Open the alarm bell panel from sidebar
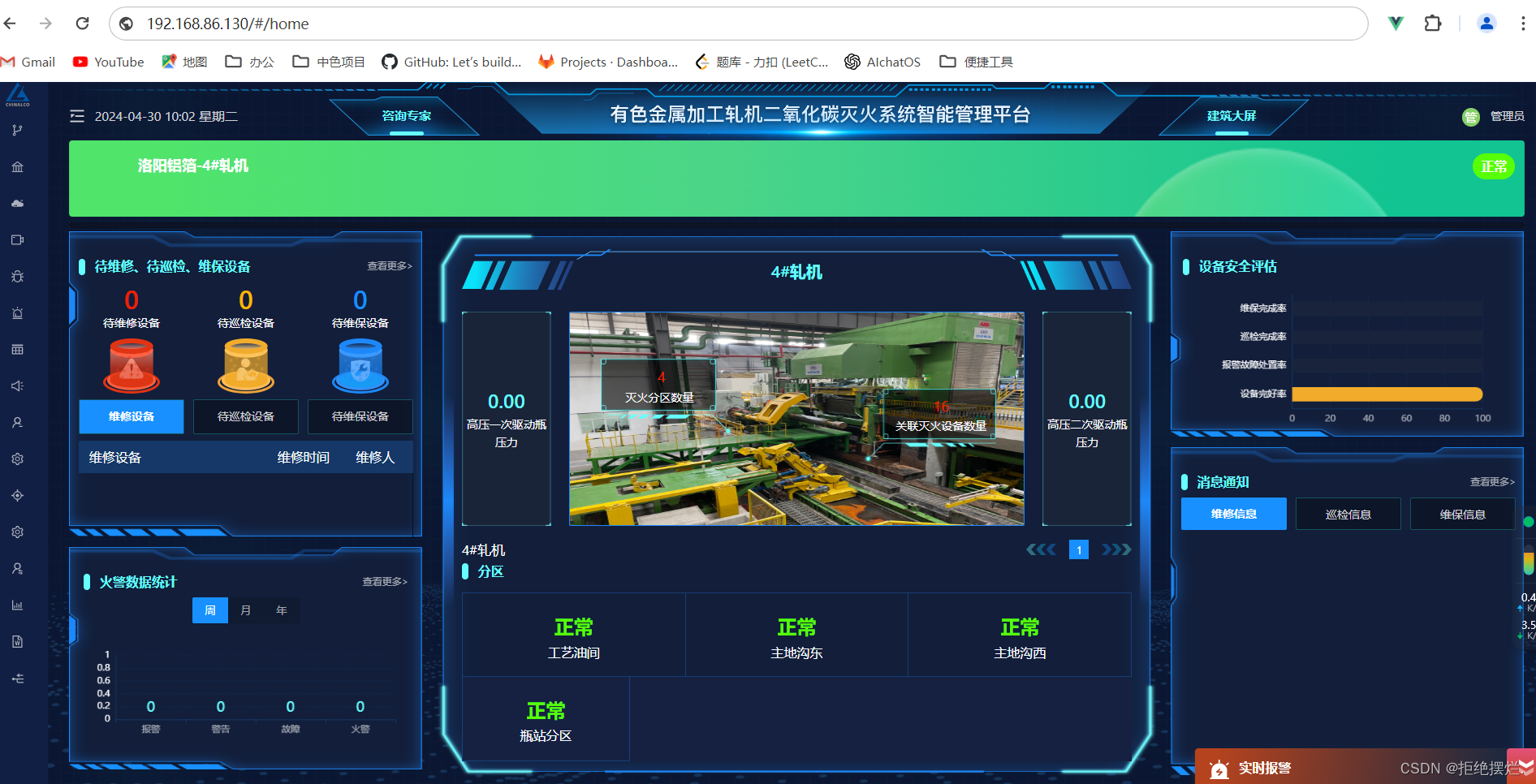 17,312
